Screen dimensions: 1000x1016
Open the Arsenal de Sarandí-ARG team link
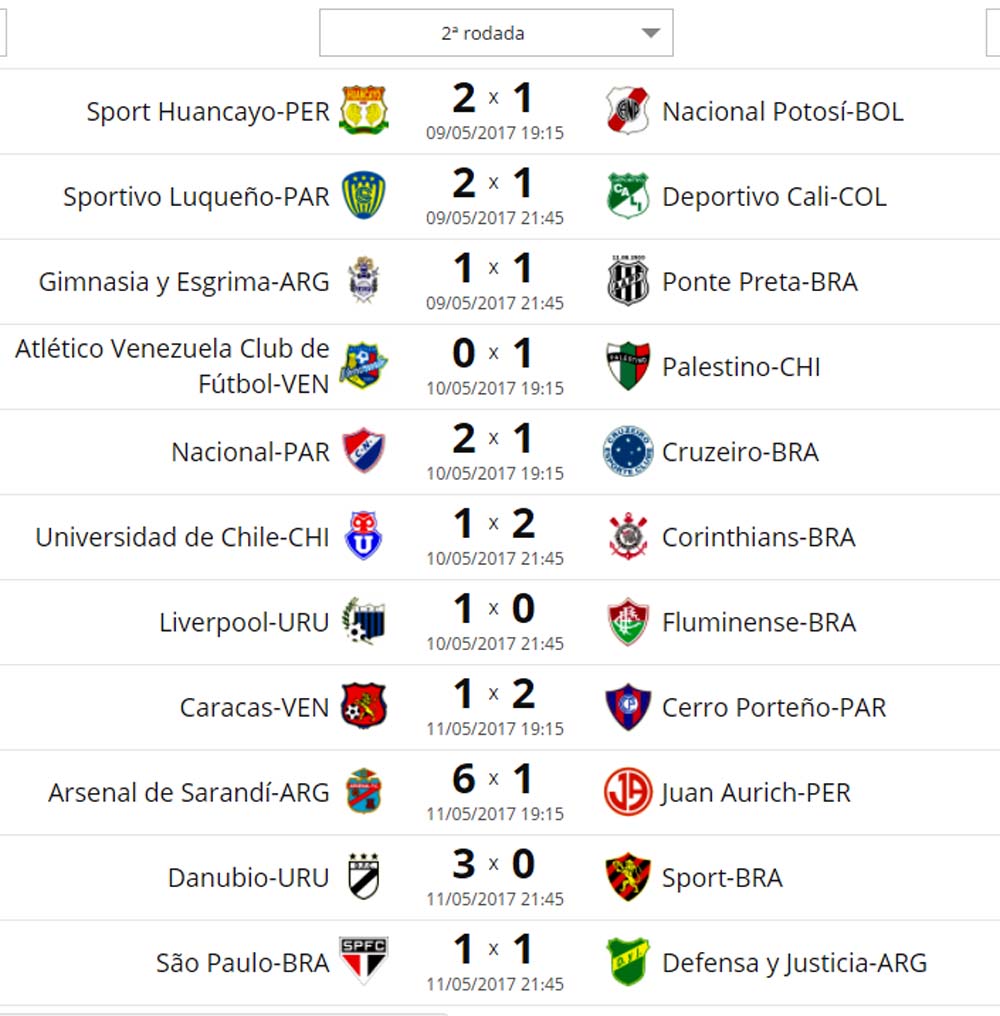[x=188, y=793]
